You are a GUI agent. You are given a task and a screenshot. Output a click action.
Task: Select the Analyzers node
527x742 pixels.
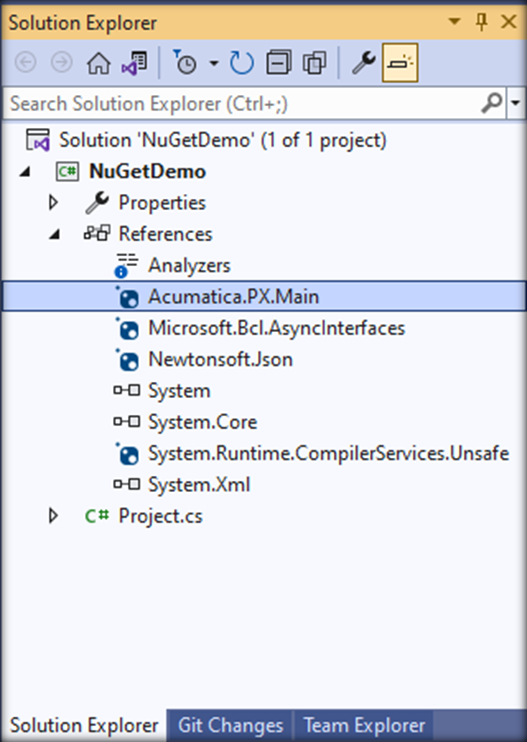tap(189, 265)
